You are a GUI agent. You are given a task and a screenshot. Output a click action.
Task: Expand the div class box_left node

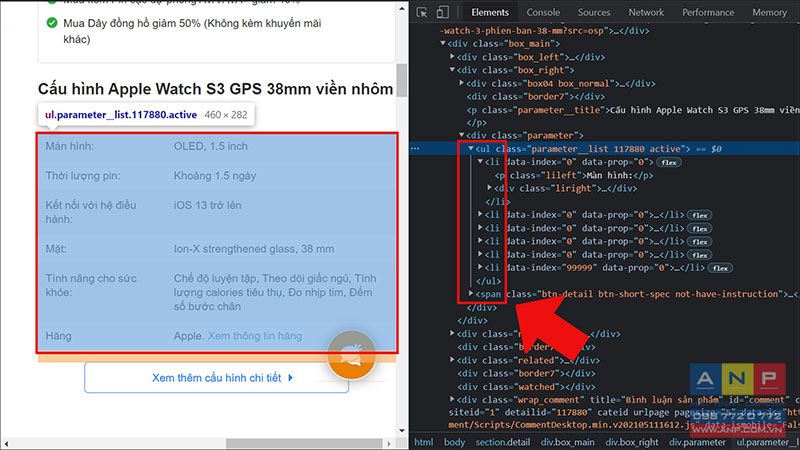pos(452,57)
